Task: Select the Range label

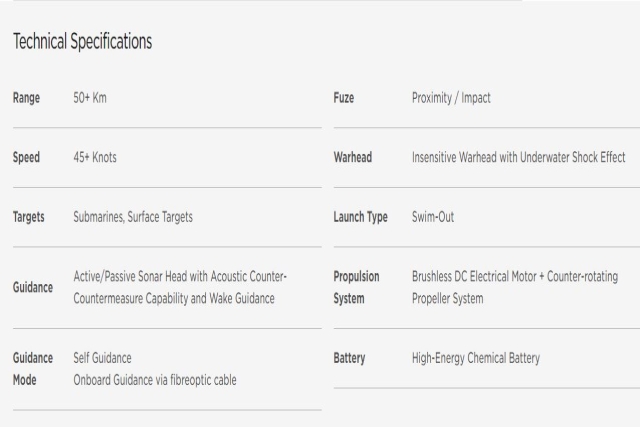Action: [x=27, y=98]
